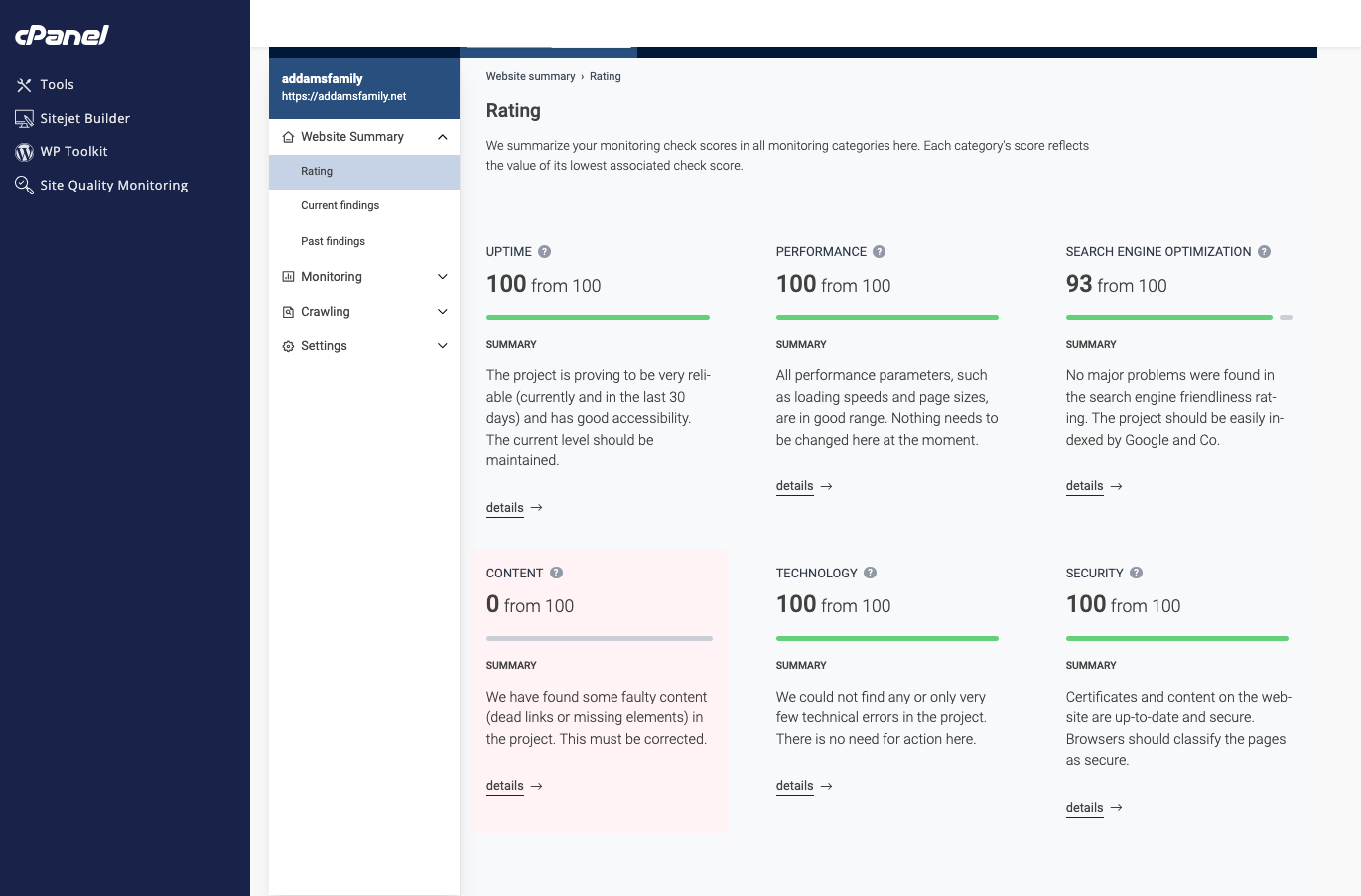1361x896 pixels.
Task: Click the help icon beside PERFORMANCE
Action: [879, 252]
